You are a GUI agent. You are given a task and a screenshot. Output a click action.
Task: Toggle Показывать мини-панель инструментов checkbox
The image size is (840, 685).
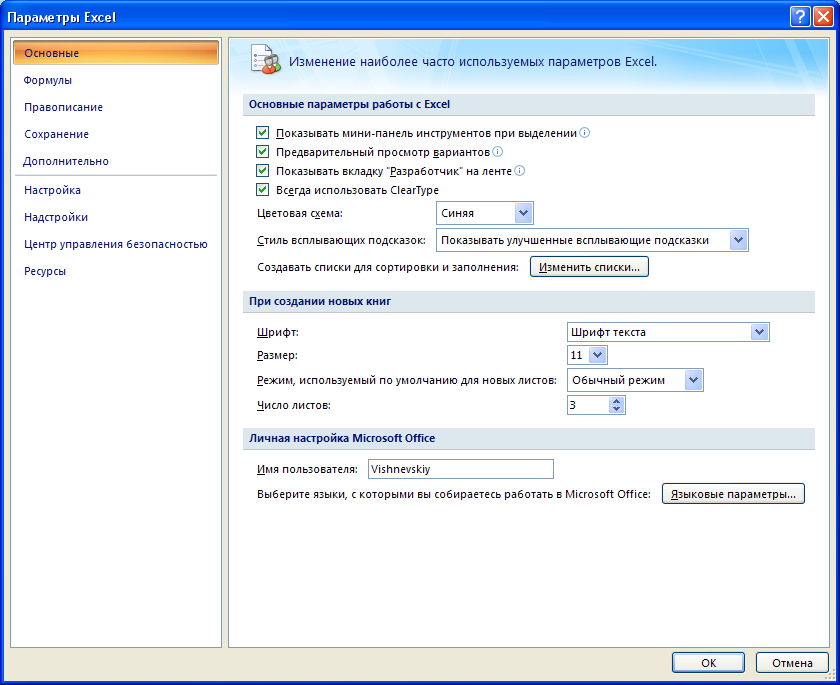click(x=262, y=132)
